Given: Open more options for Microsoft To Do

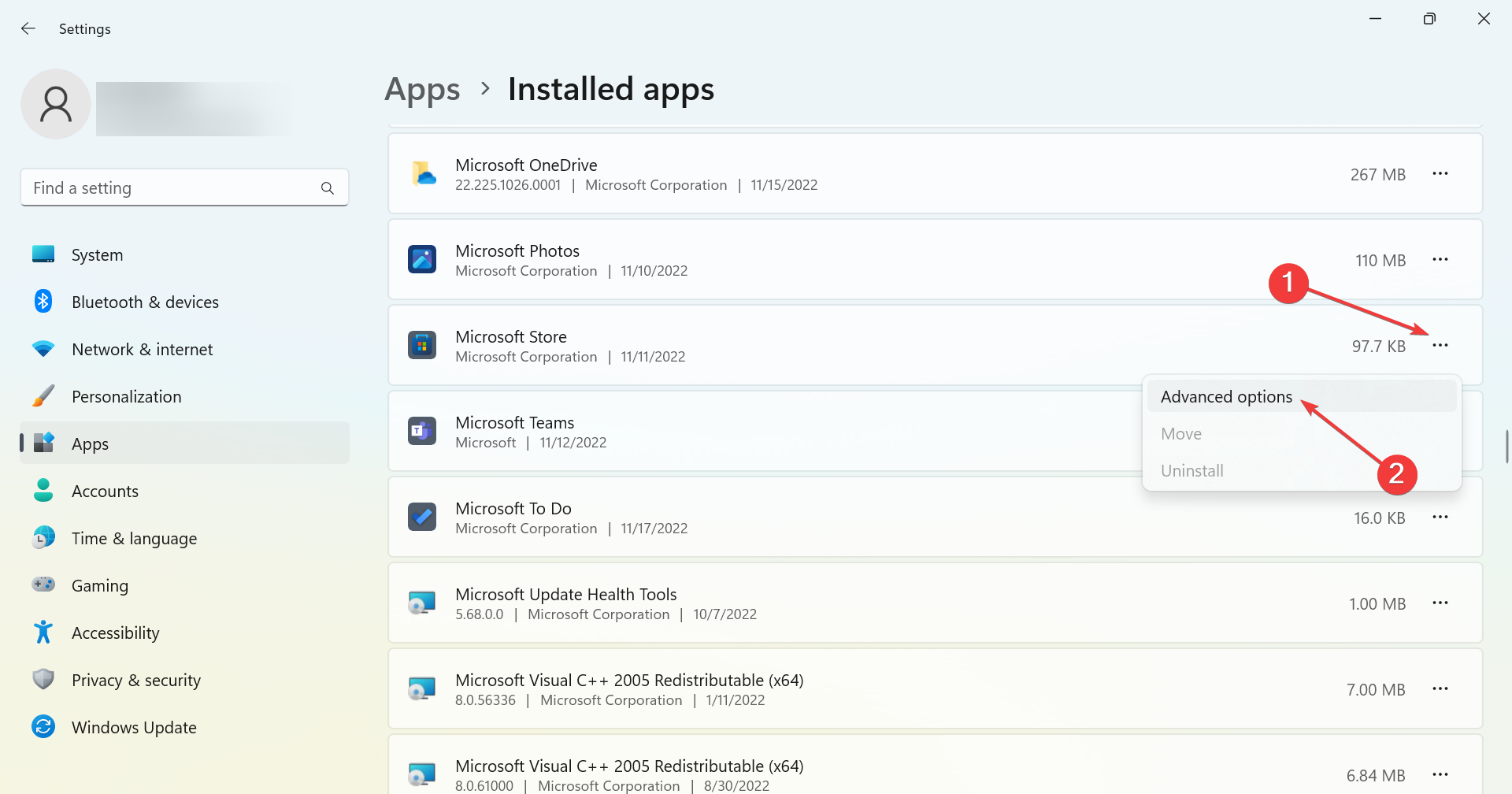Looking at the screenshot, I should click(1440, 517).
